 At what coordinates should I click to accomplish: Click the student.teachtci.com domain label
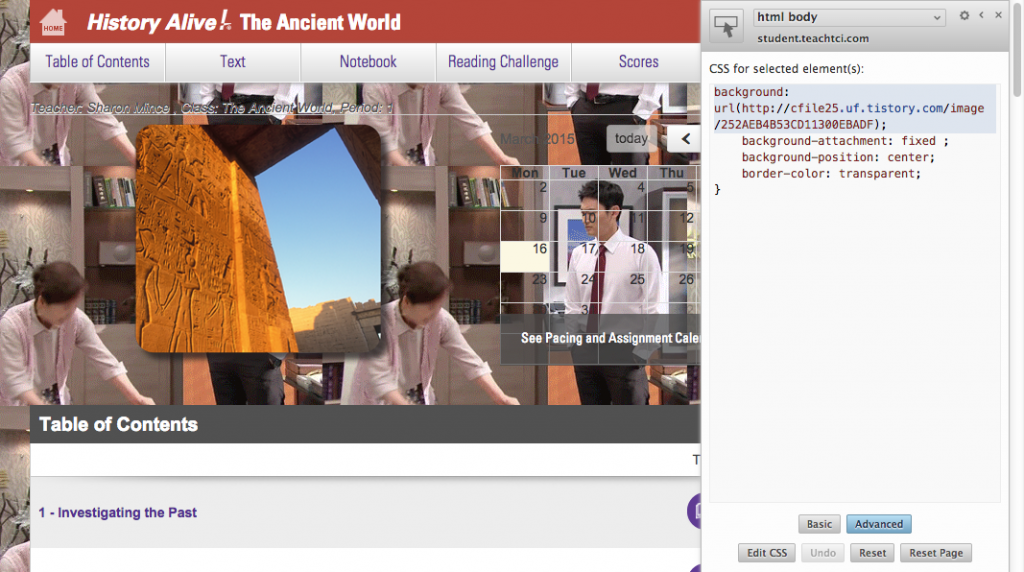point(813,39)
